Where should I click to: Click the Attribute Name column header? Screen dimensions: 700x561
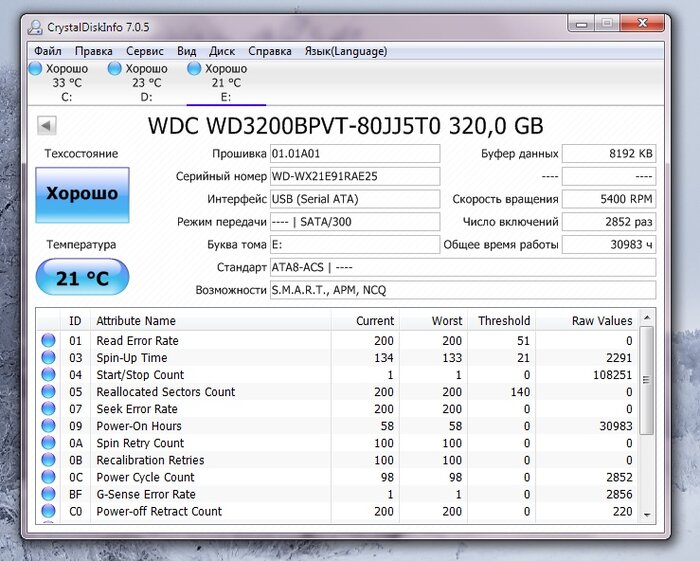click(x=211, y=321)
